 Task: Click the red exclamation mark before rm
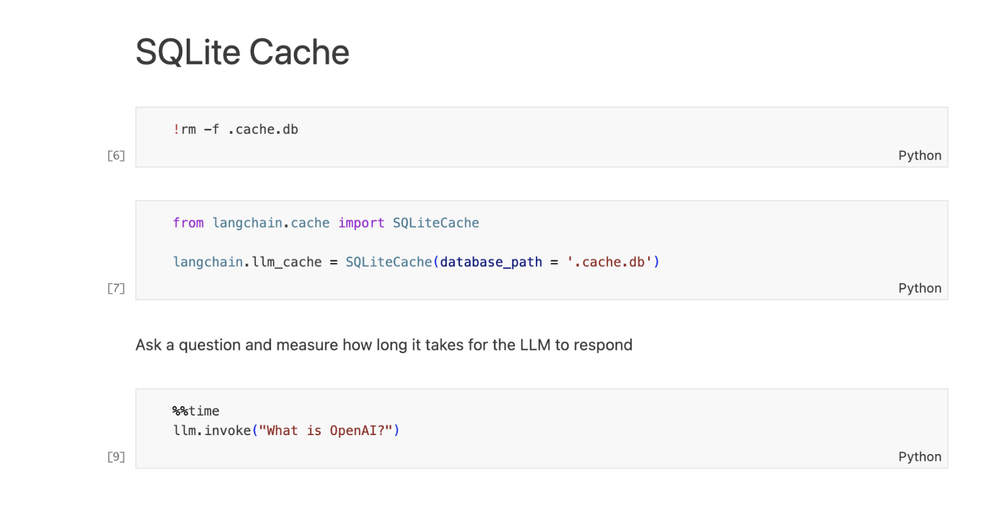[x=176, y=129]
